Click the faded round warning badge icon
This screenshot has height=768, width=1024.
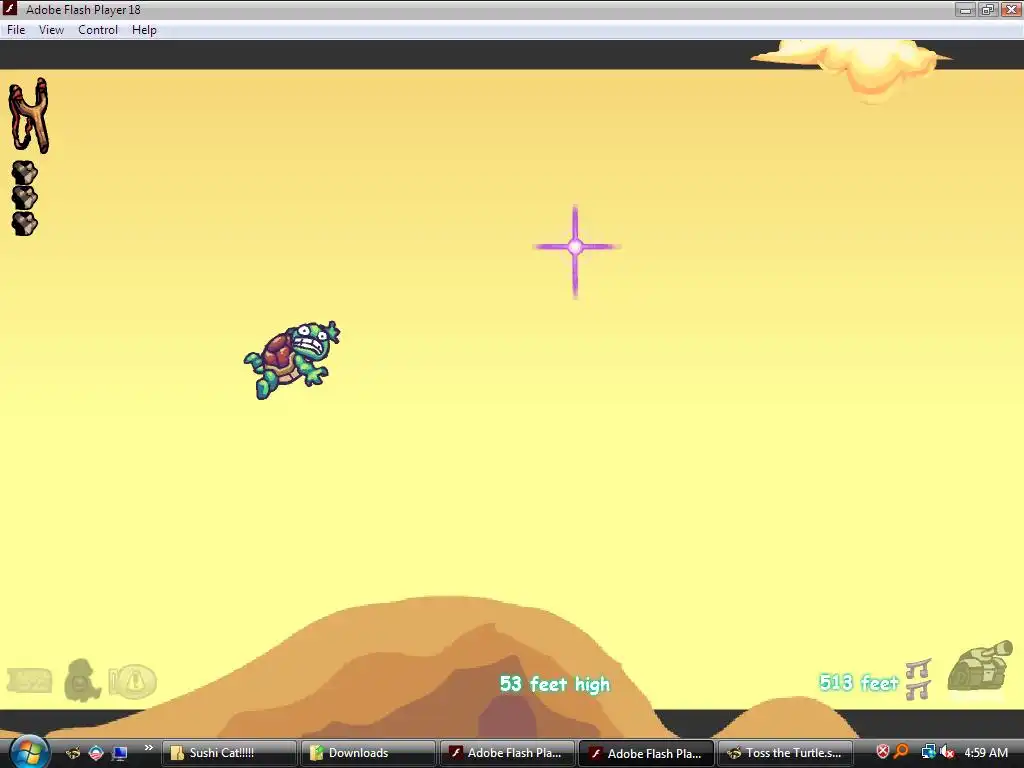point(133,681)
